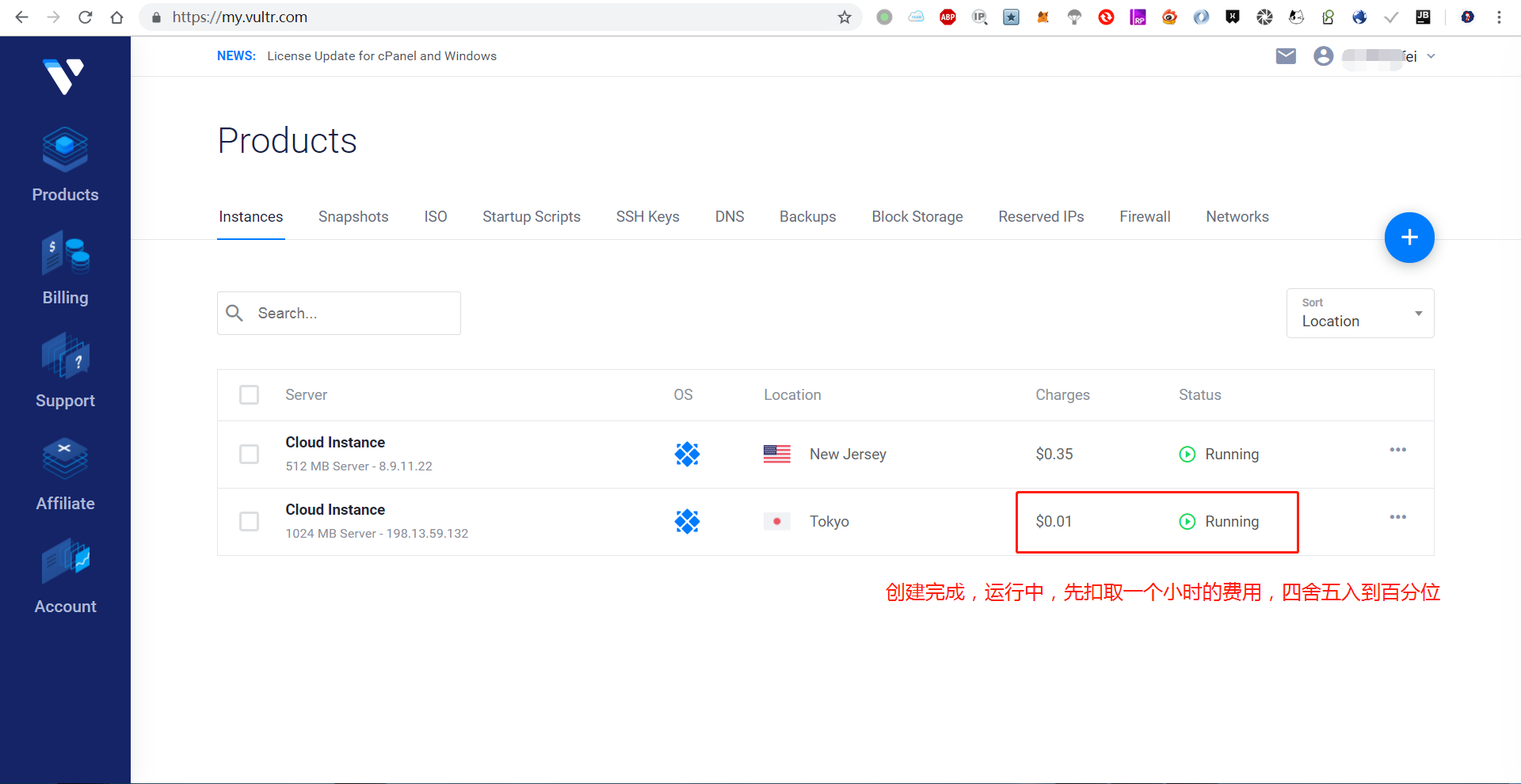Click the Tokyo location text
Viewport: 1521px width, 784px height.
tap(829, 522)
